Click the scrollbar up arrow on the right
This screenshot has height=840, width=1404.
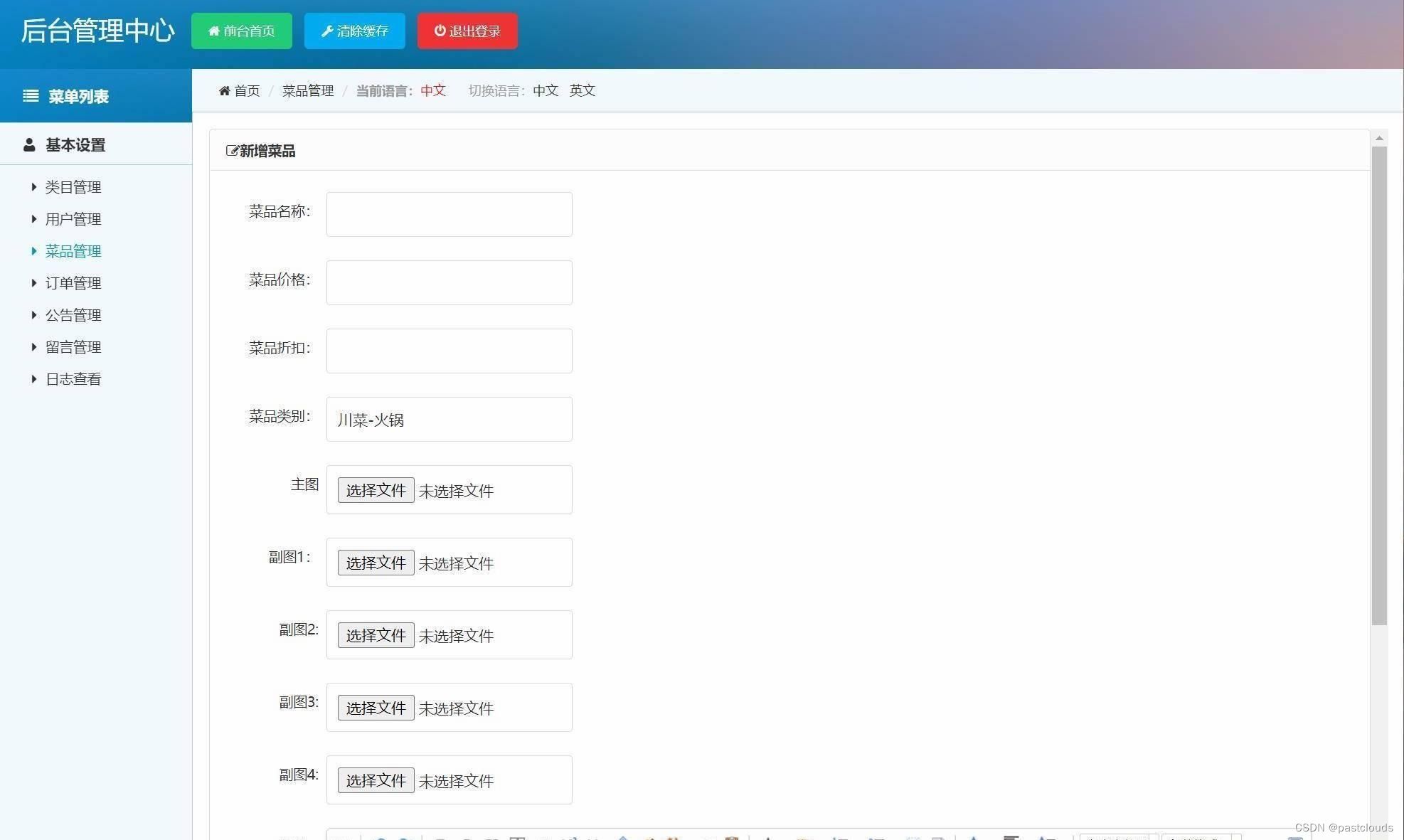coord(1379,138)
